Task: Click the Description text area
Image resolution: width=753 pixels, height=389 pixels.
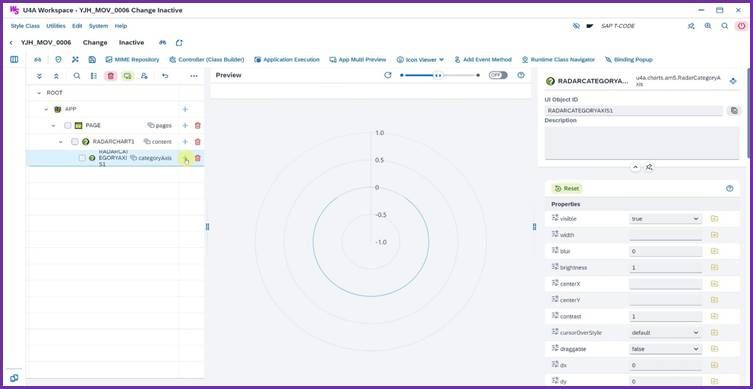Action: 642,143
